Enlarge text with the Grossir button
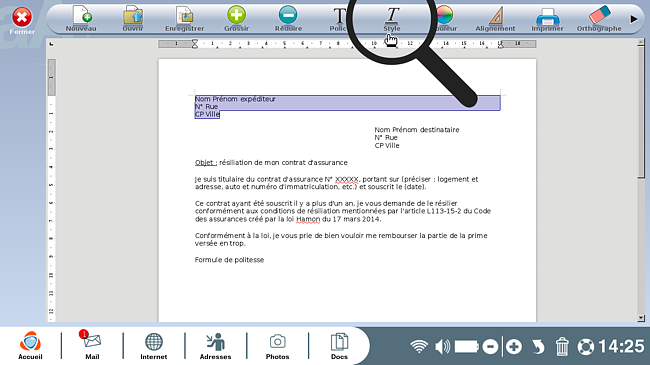The image size is (650, 365). [x=236, y=19]
